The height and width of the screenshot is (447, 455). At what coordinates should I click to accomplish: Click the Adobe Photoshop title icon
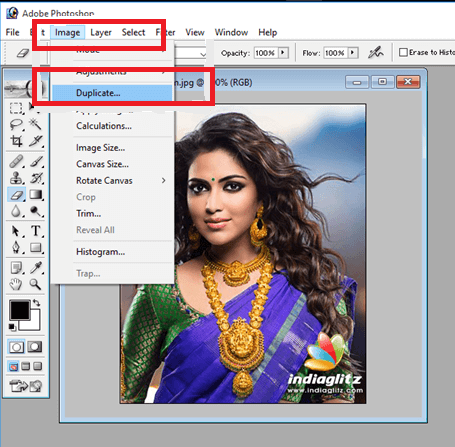[12, 13]
